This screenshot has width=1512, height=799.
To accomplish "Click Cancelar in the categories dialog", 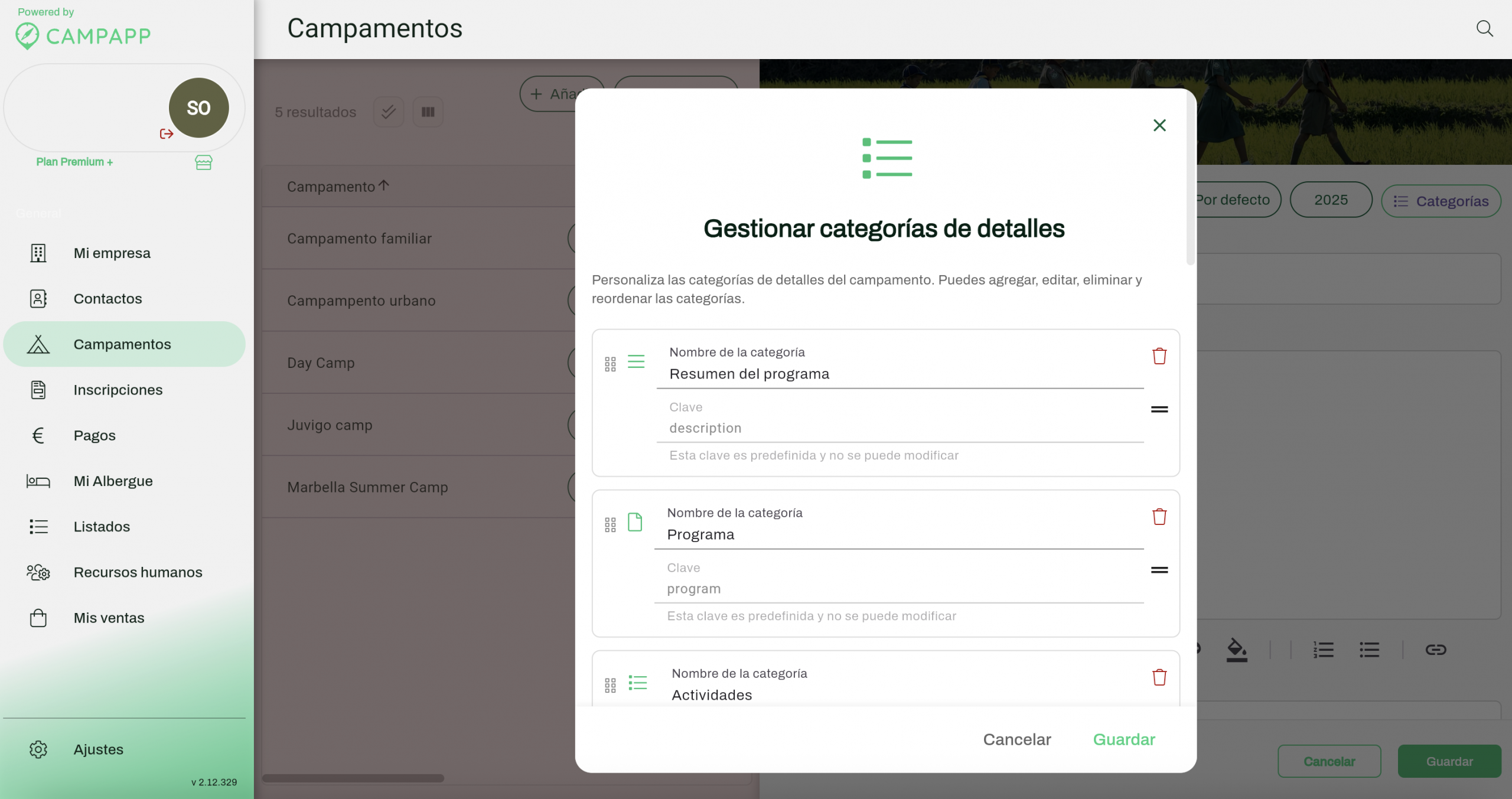I will [1016, 739].
